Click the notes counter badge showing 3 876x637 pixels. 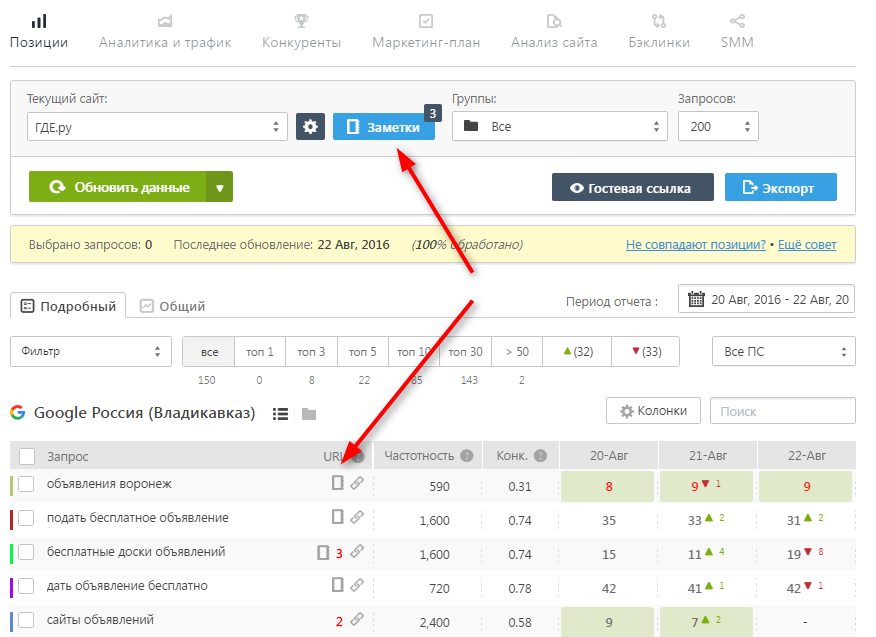tap(432, 113)
